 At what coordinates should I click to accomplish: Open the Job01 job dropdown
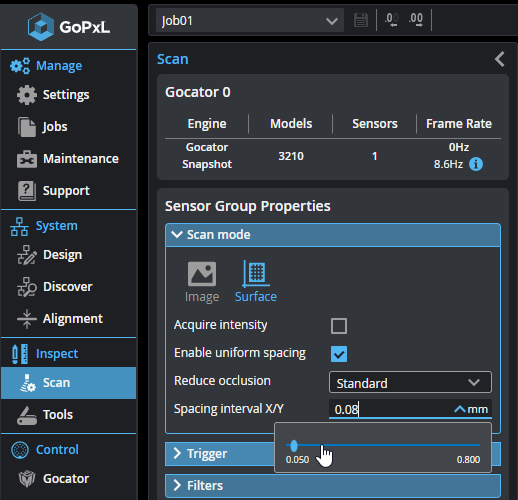click(250, 21)
